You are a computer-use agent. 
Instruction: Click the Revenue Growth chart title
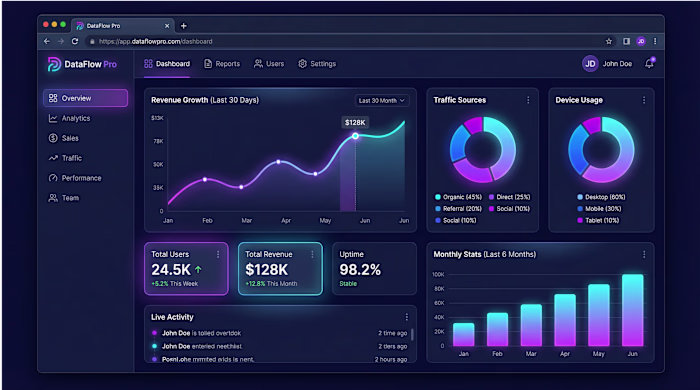click(x=205, y=100)
